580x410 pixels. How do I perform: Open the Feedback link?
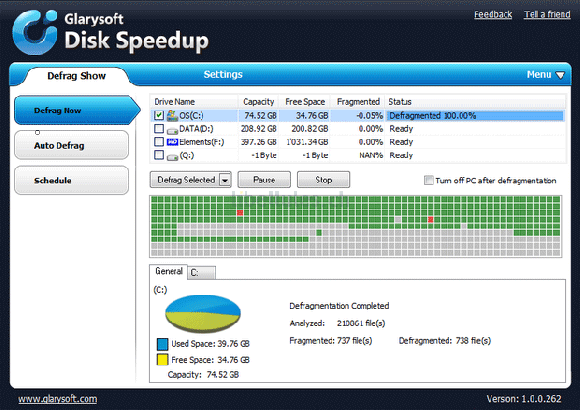(493, 14)
